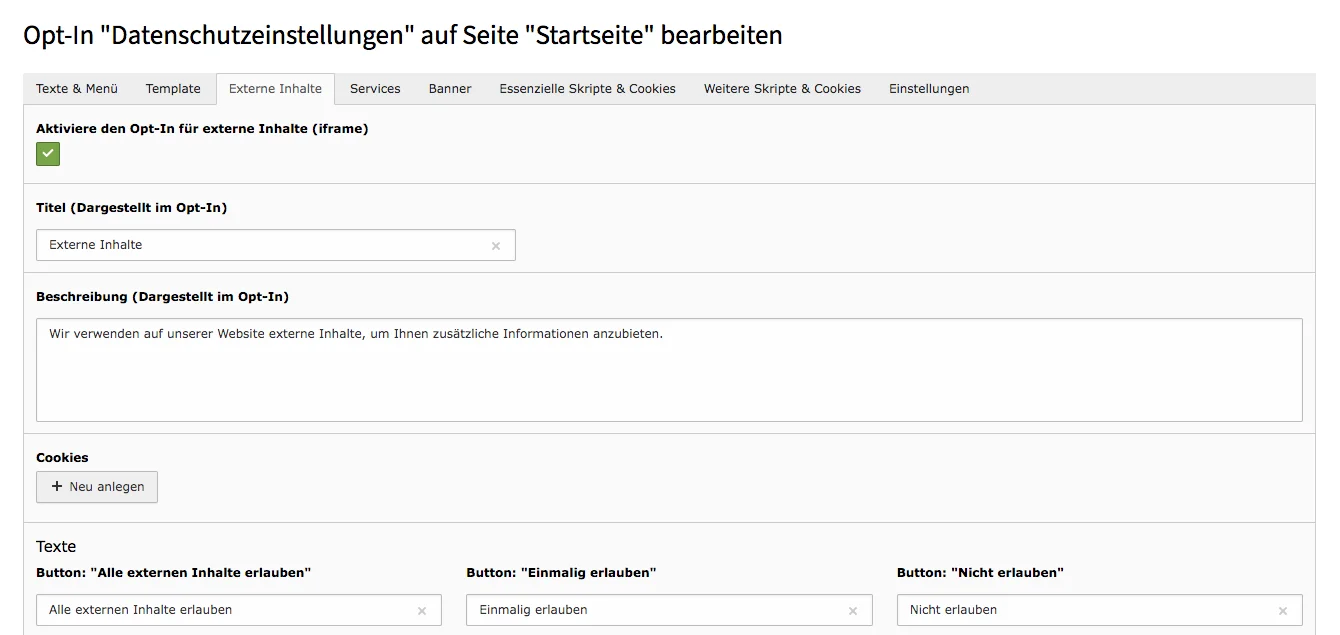Open the Banner tab
Image resolution: width=1340 pixels, height=635 pixels.
(450, 88)
